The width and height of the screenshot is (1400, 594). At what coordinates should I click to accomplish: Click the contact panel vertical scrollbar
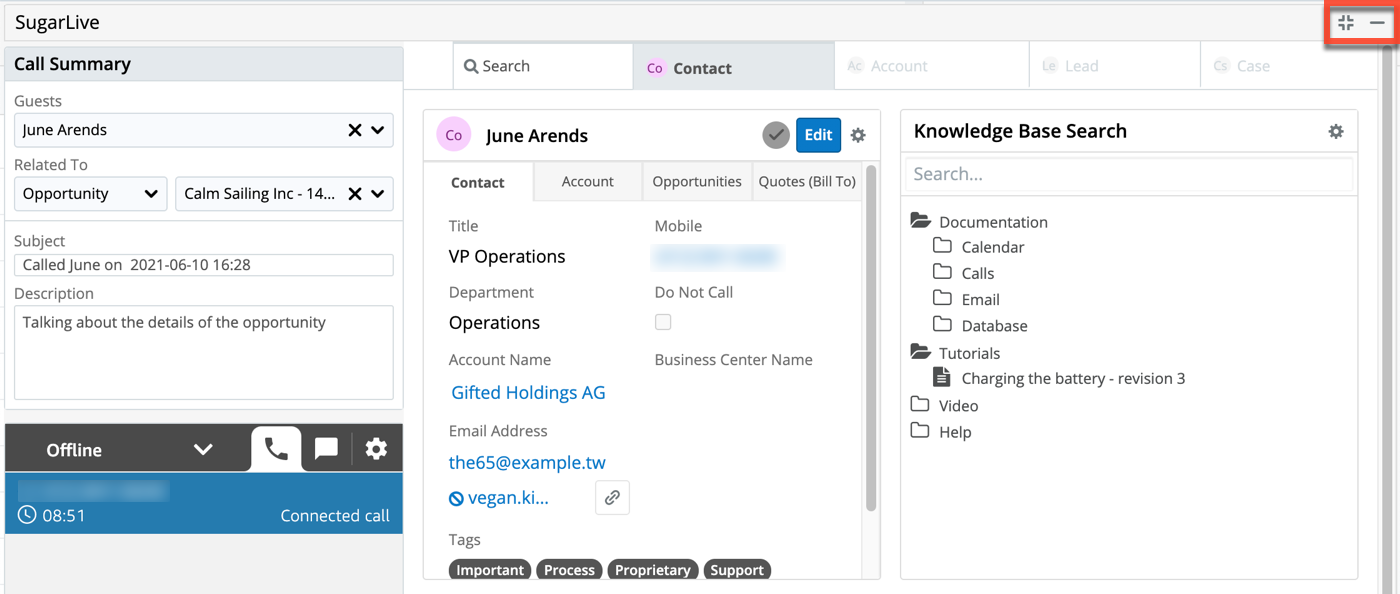pos(870,340)
